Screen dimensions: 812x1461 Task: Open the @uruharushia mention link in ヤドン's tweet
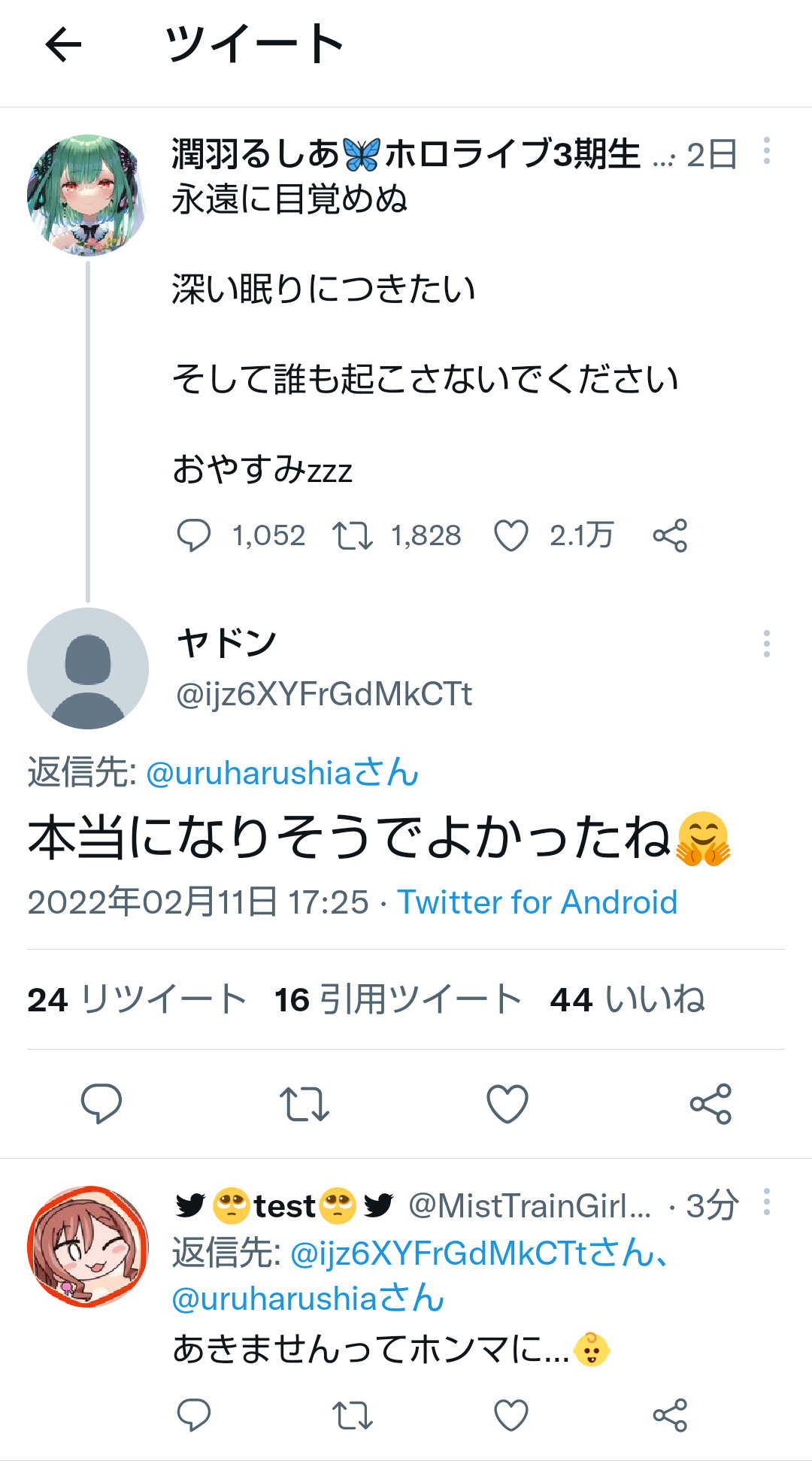point(282,773)
